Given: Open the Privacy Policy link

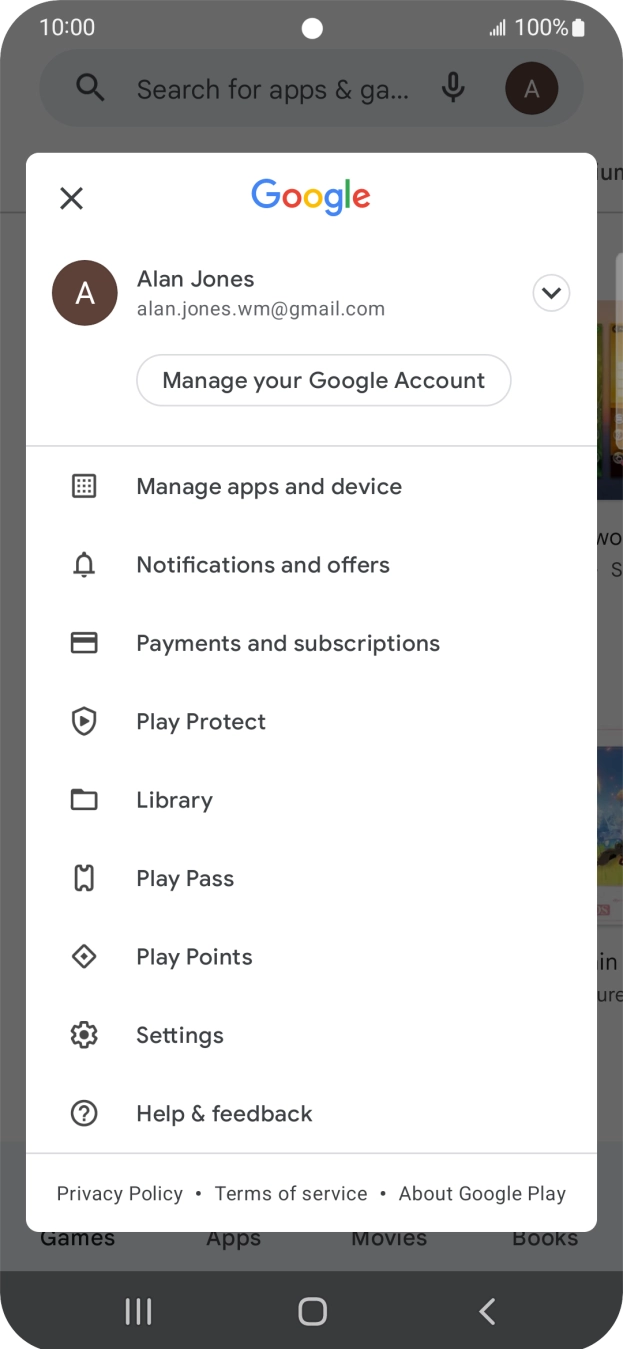Looking at the screenshot, I should click(120, 1193).
